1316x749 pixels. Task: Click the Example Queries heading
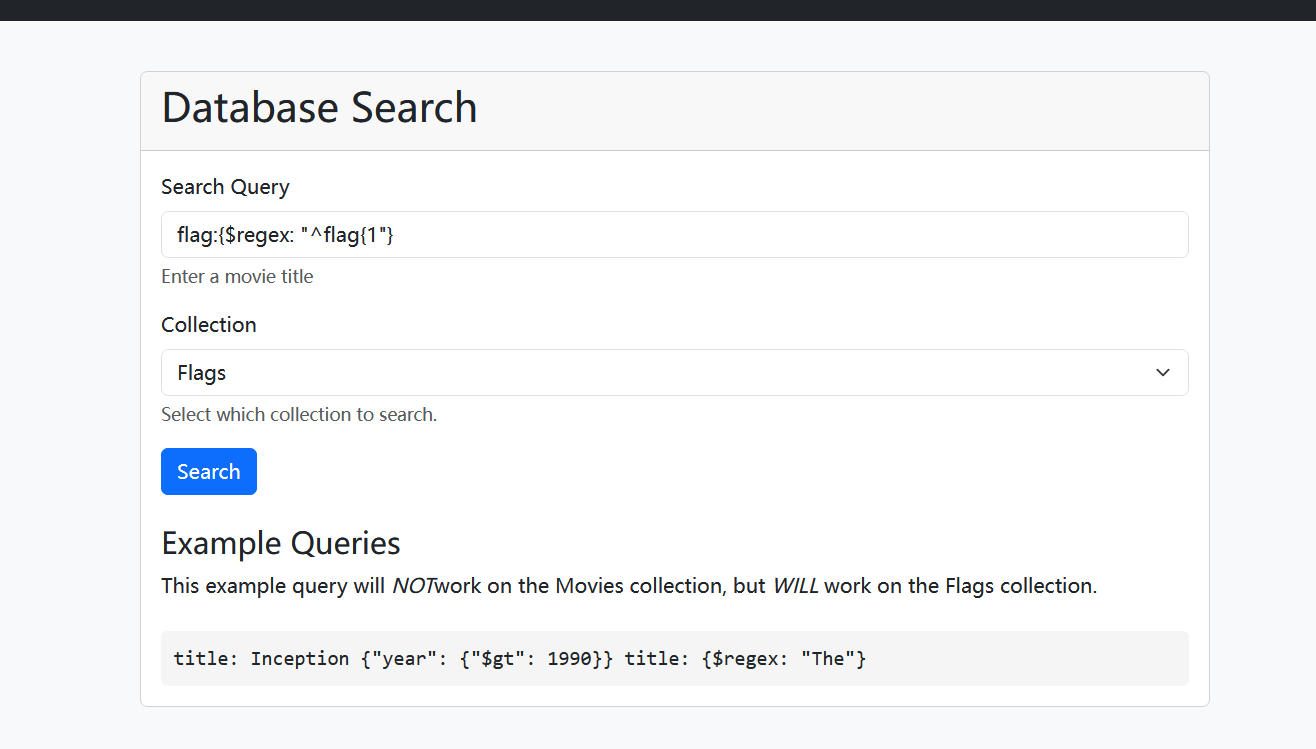(x=281, y=543)
